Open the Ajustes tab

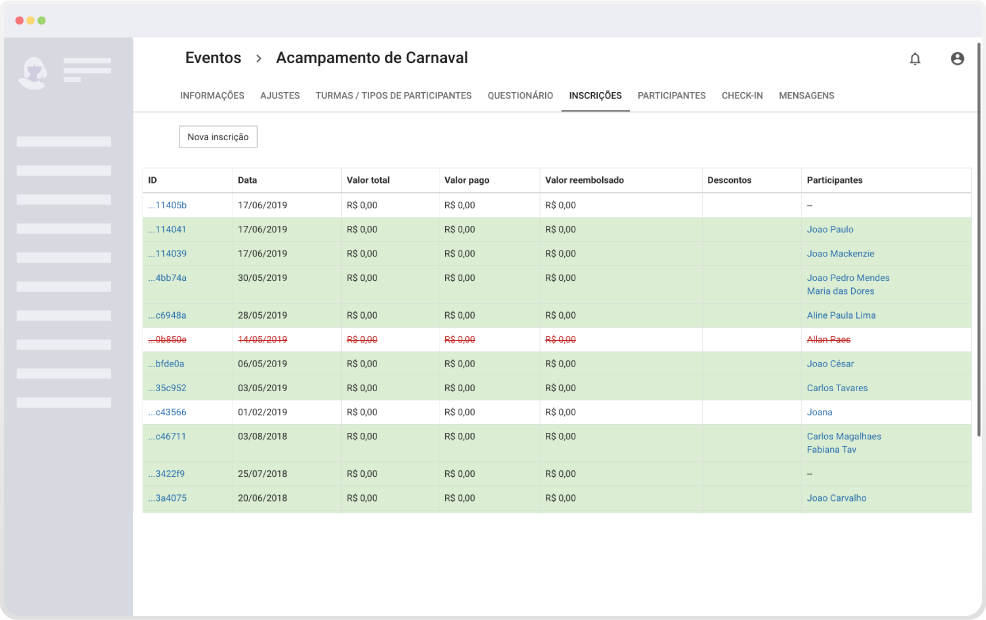click(280, 96)
